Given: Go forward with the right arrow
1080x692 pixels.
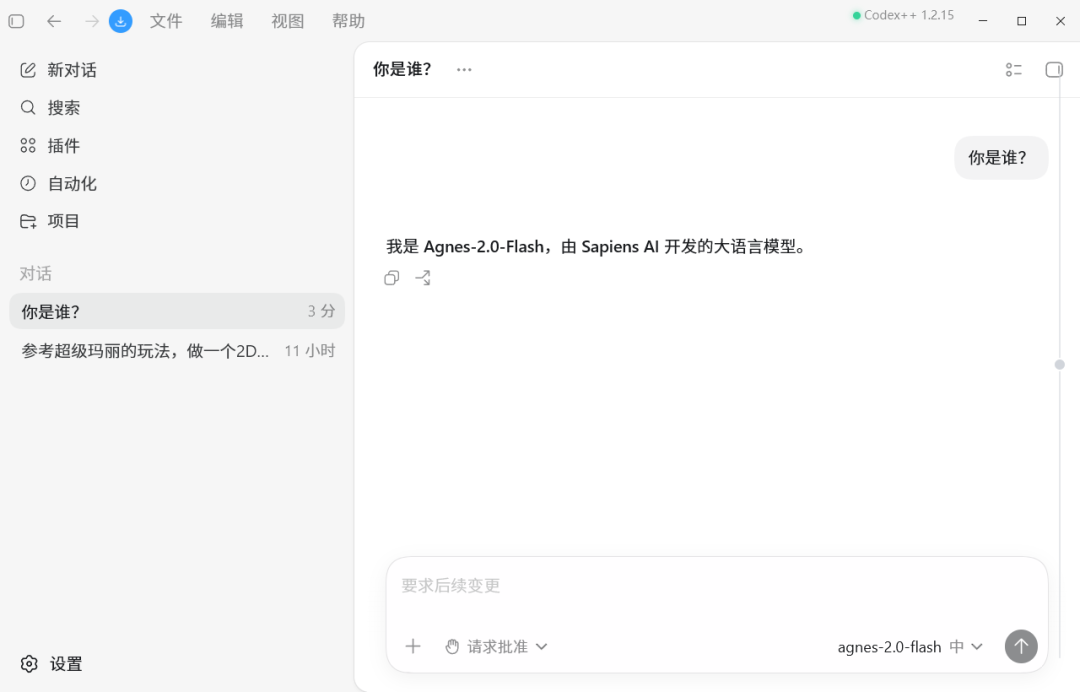Looking at the screenshot, I should [92, 21].
